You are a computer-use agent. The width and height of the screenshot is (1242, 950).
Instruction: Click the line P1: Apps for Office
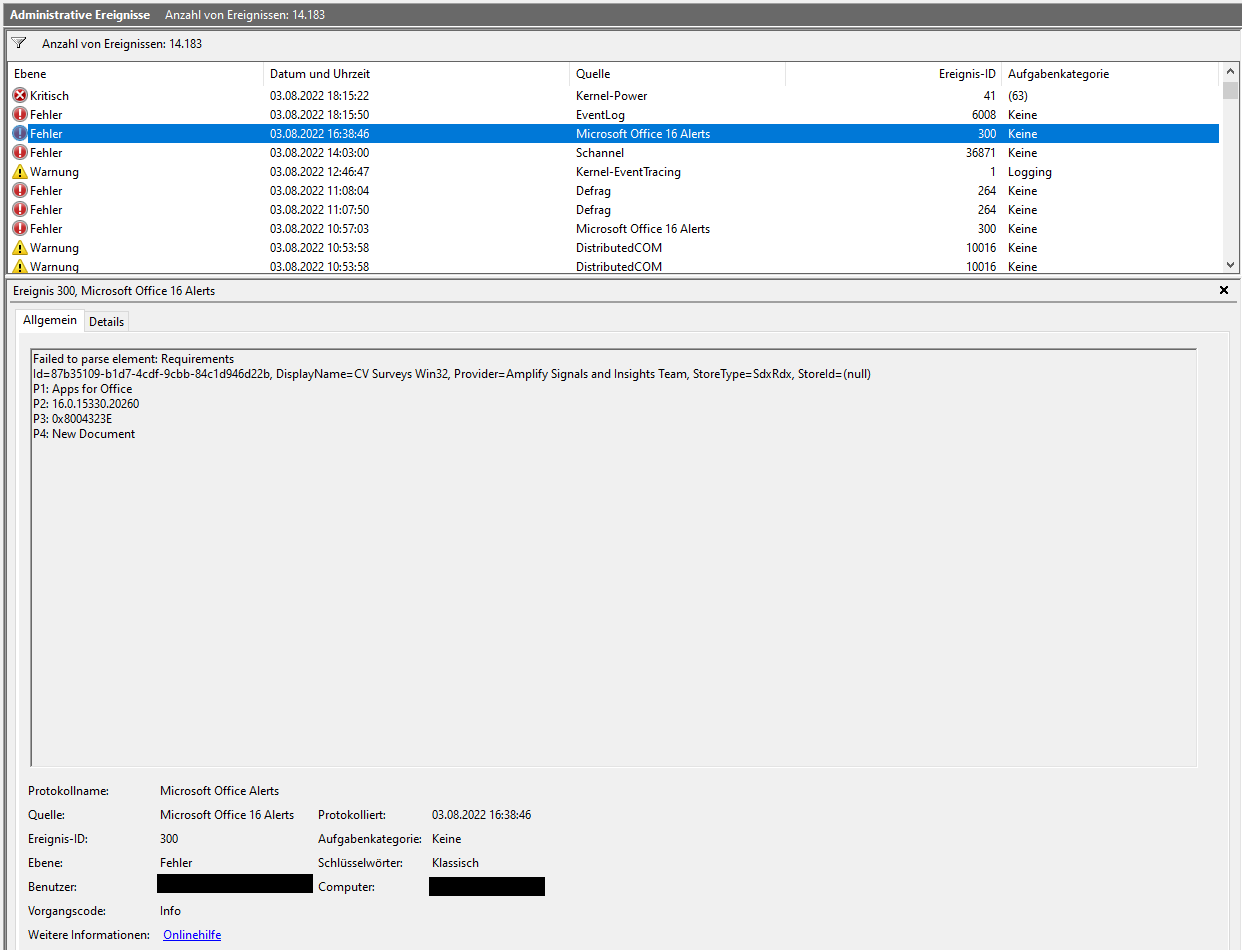[82, 389]
